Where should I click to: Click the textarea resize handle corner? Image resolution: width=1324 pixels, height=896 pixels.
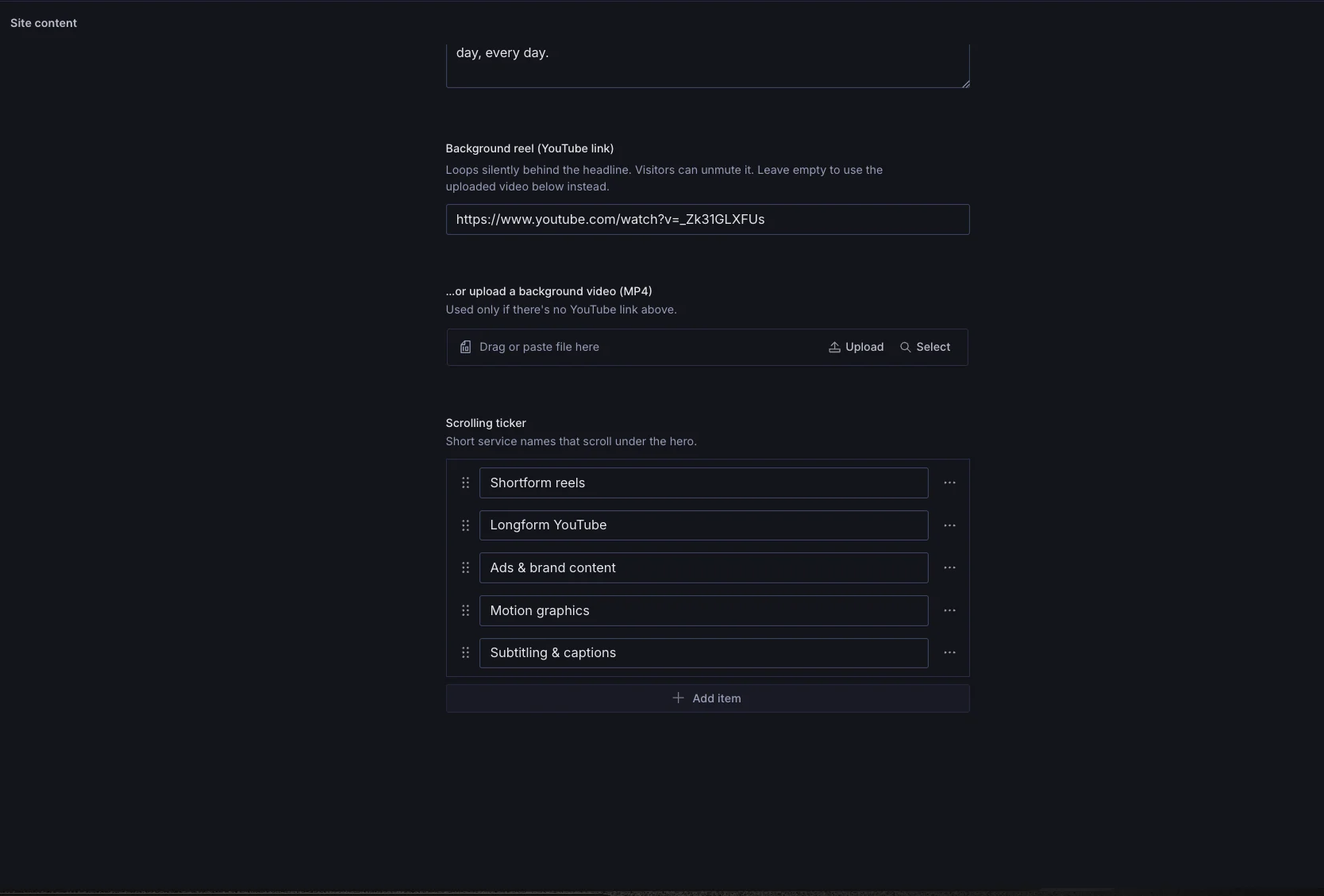click(x=965, y=83)
